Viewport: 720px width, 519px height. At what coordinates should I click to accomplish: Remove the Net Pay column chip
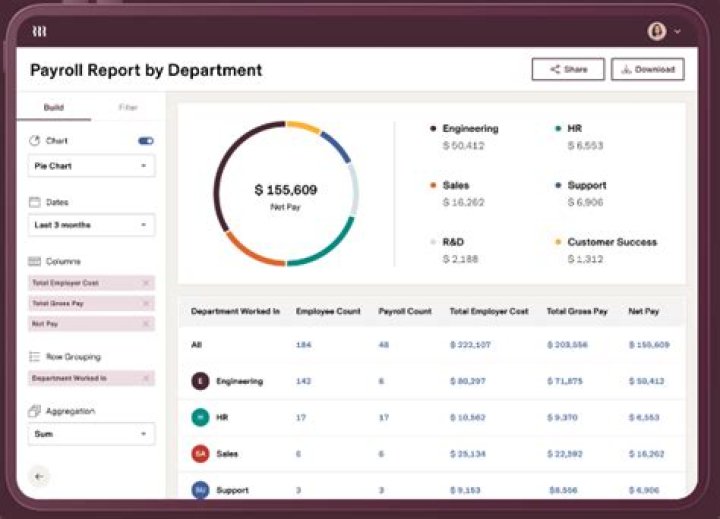[x=145, y=324]
